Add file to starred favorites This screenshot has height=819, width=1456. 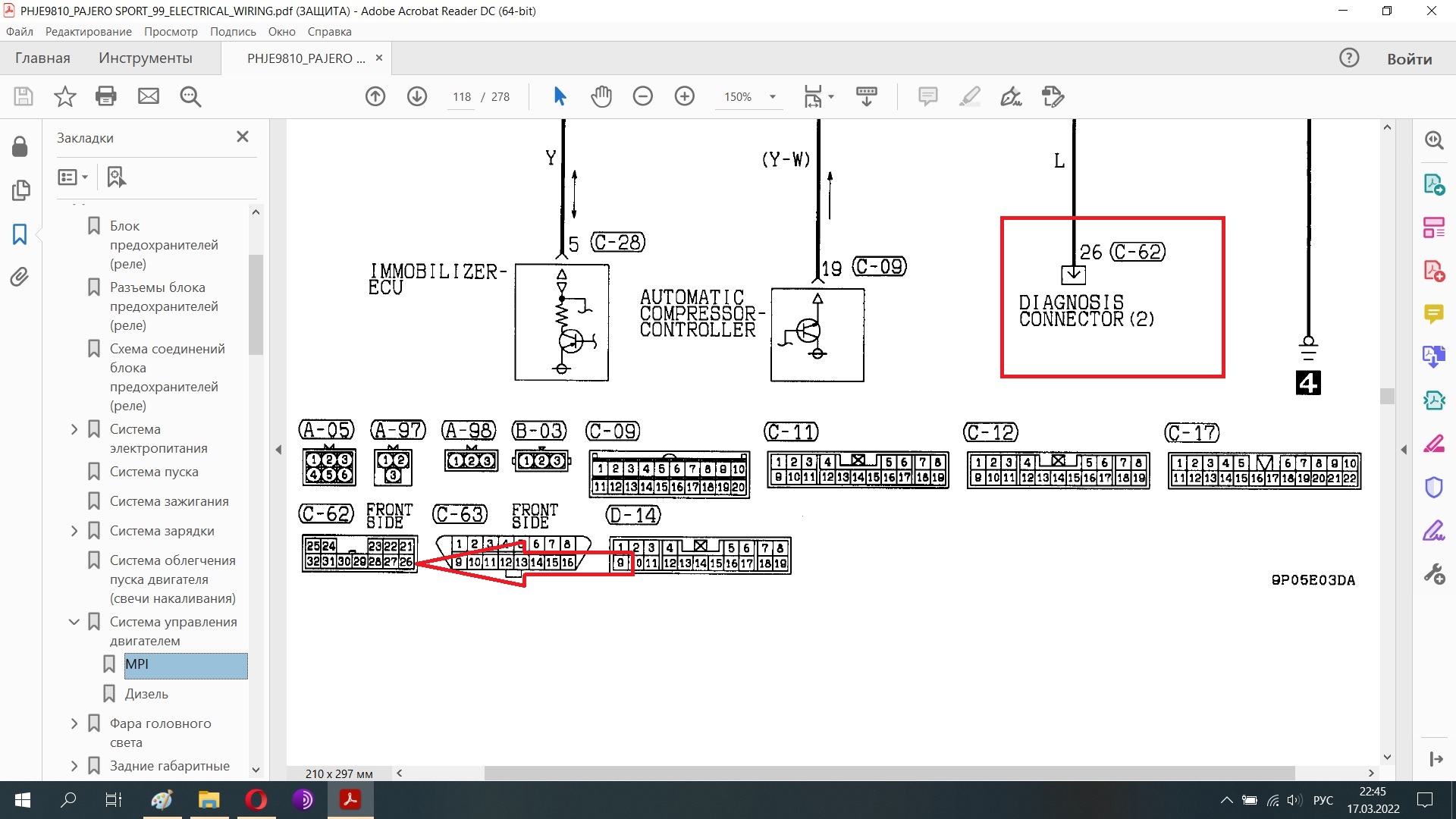(x=65, y=96)
